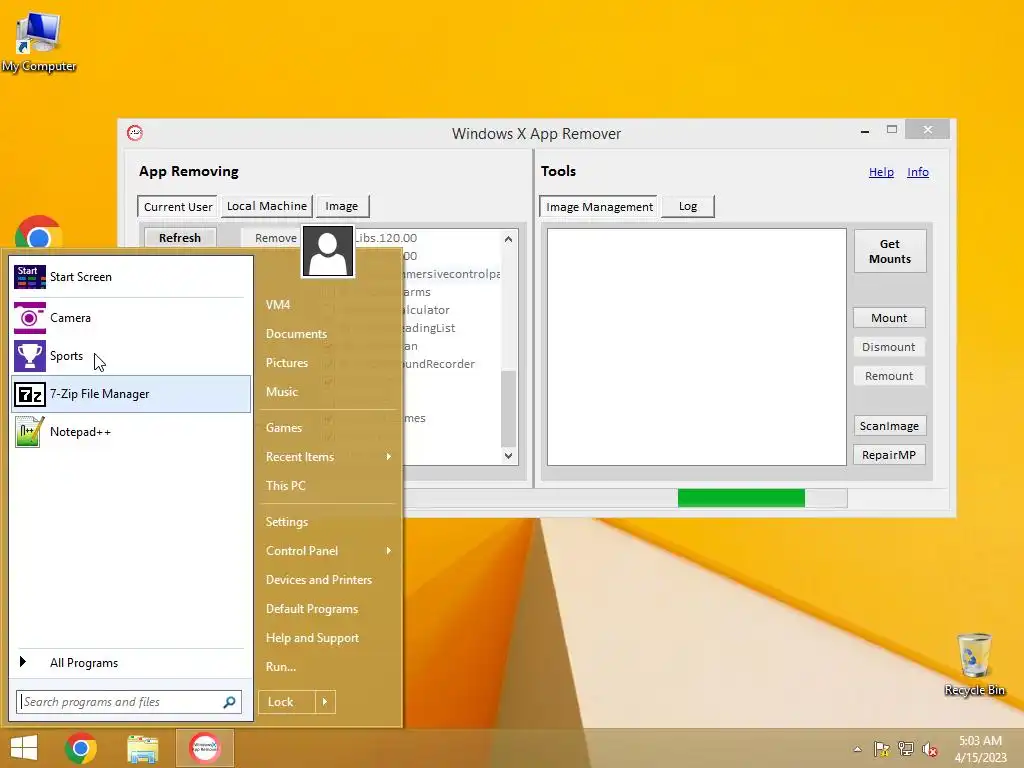
Task: Open the Help link
Action: 881,172
